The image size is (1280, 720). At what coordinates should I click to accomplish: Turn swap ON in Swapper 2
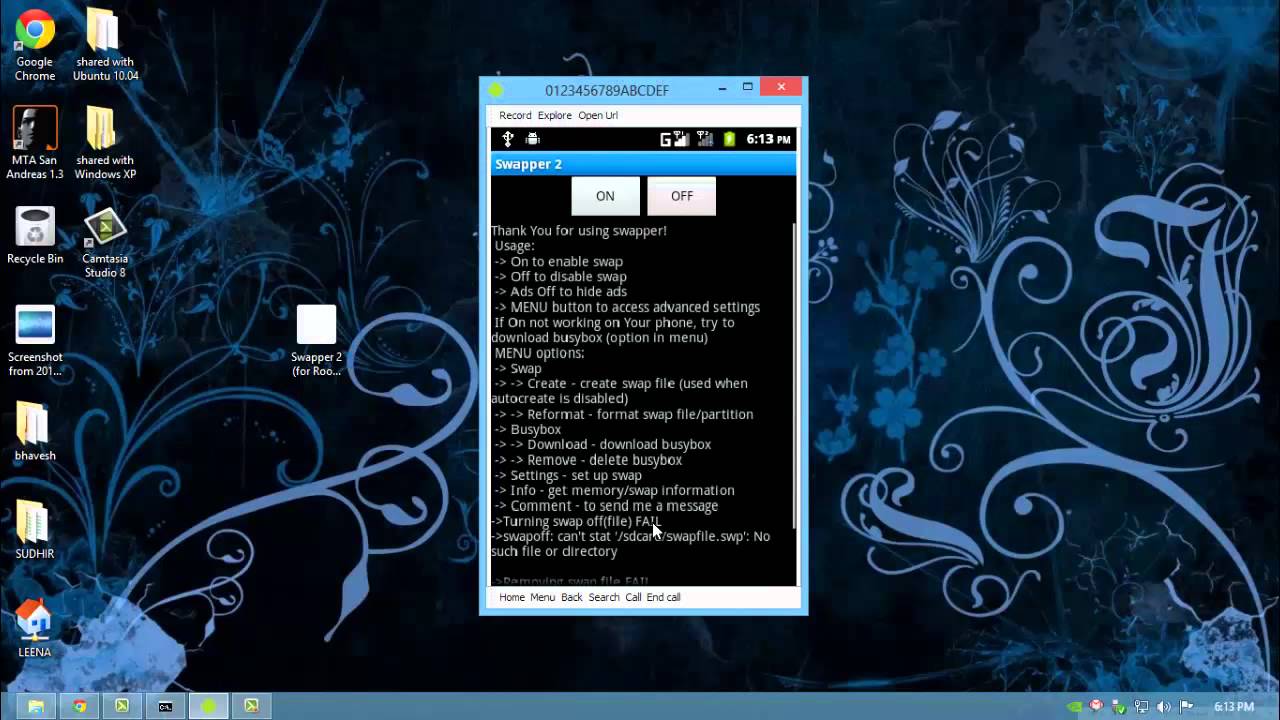[605, 196]
